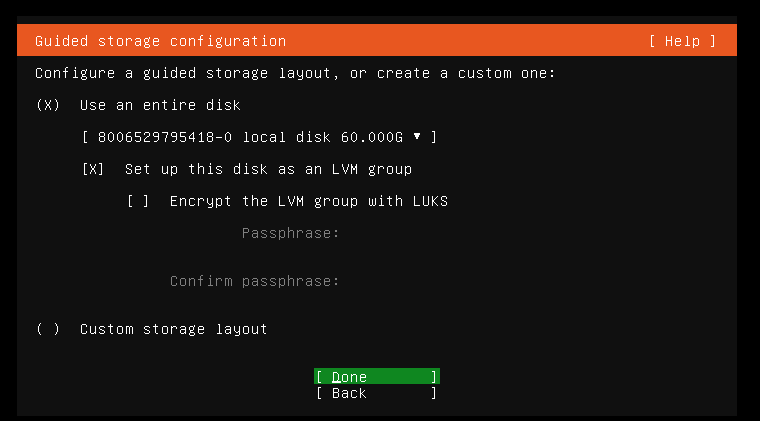Open the local disk 60.000G dropdown
Screen dimensions: 760x421
[x=259, y=137]
